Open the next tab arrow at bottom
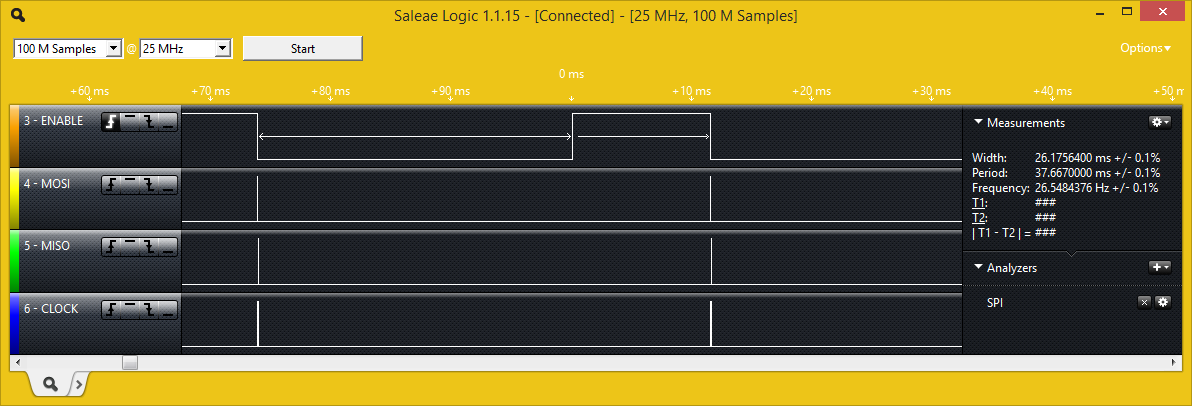 [x=80, y=385]
